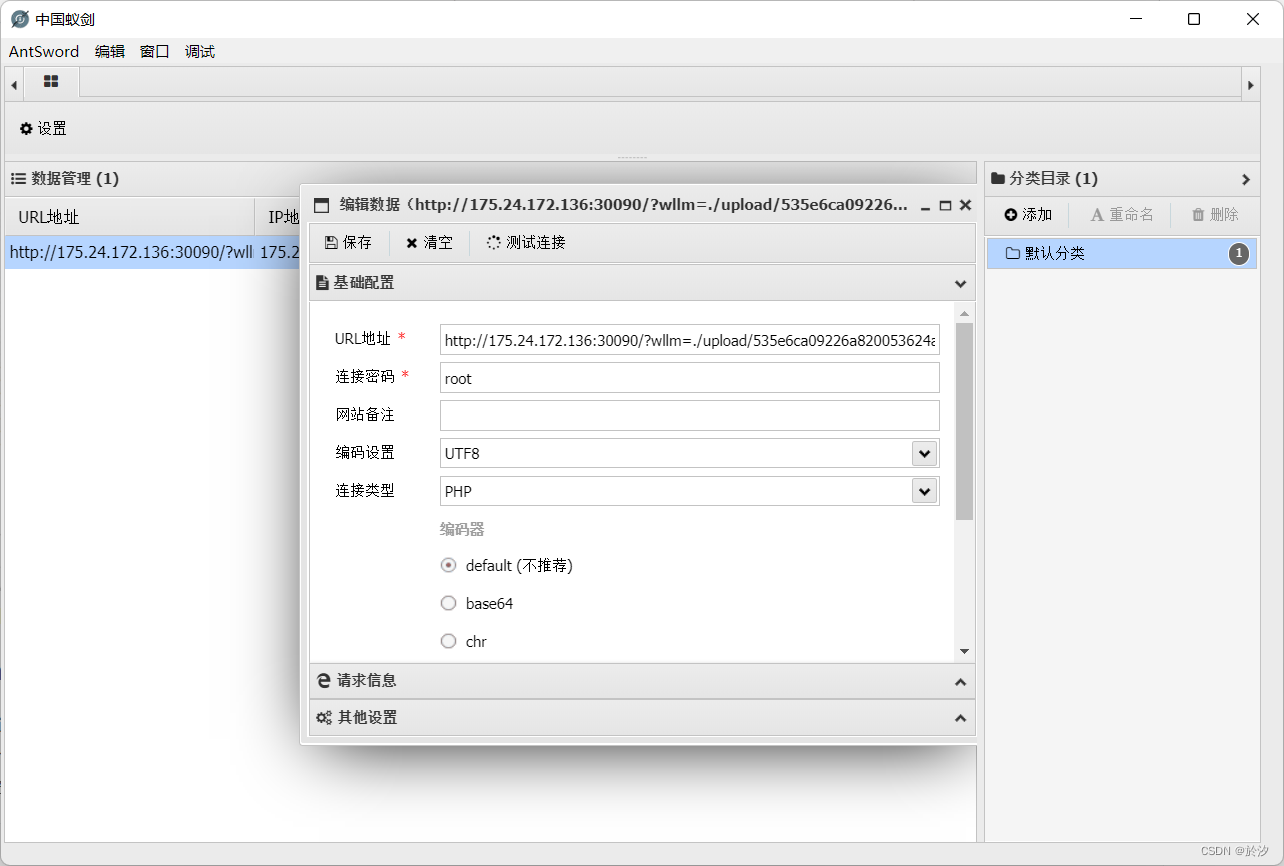The height and width of the screenshot is (866, 1284).
Task: Click 测试连接 to test connection
Action: 526,243
